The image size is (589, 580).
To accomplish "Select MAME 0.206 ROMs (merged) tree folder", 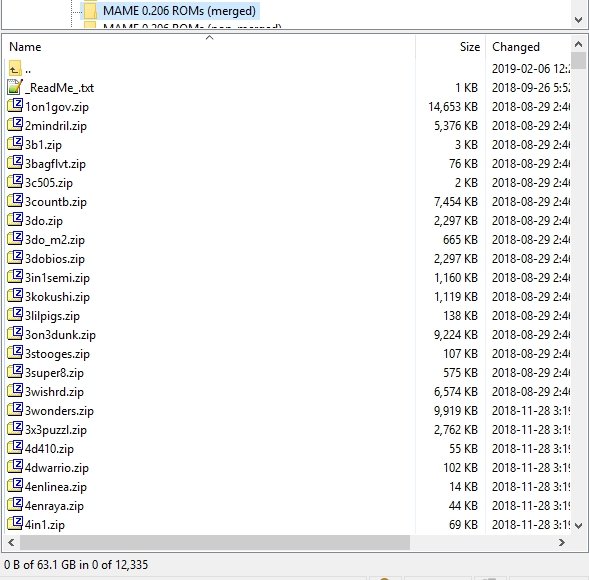I will (x=179, y=11).
